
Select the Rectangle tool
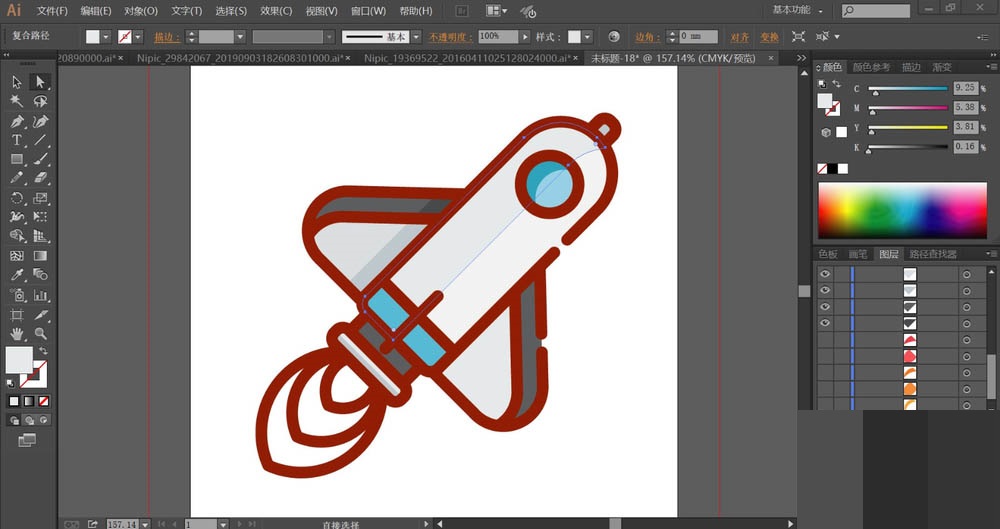pos(17,160)
